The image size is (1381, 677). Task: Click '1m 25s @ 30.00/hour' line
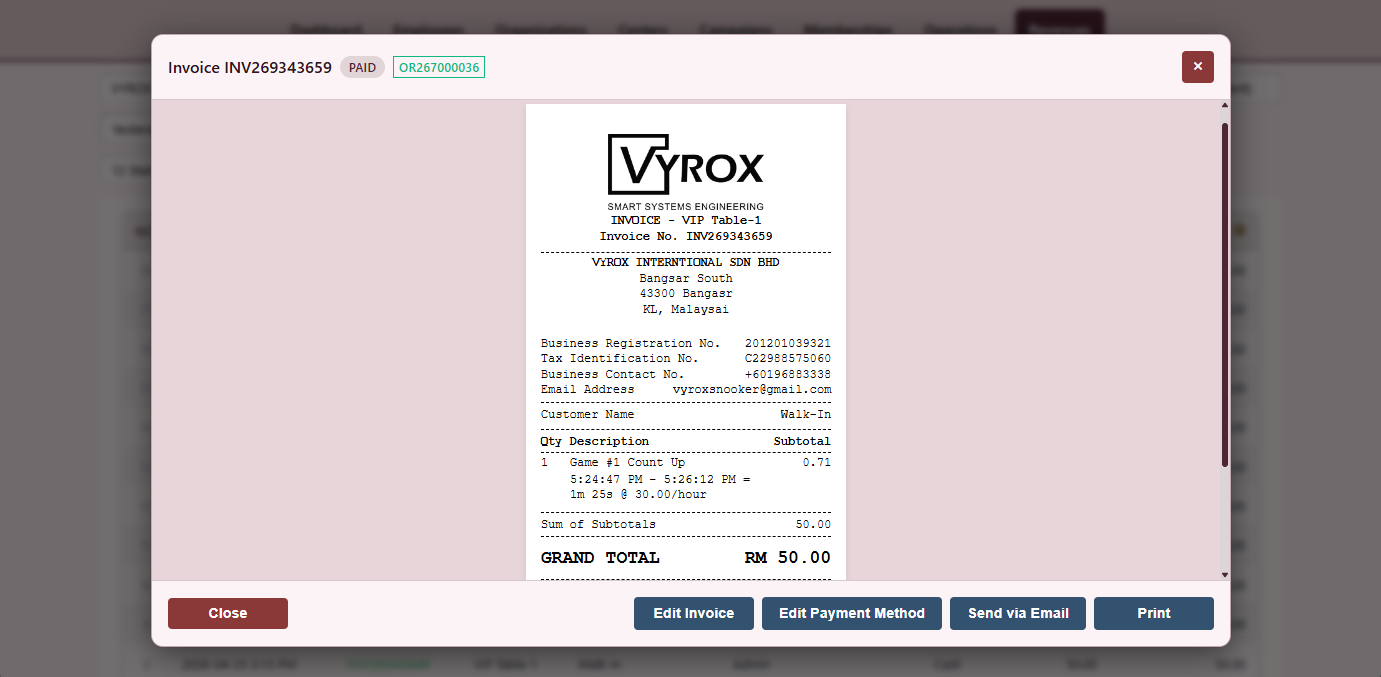pos(638,495)
